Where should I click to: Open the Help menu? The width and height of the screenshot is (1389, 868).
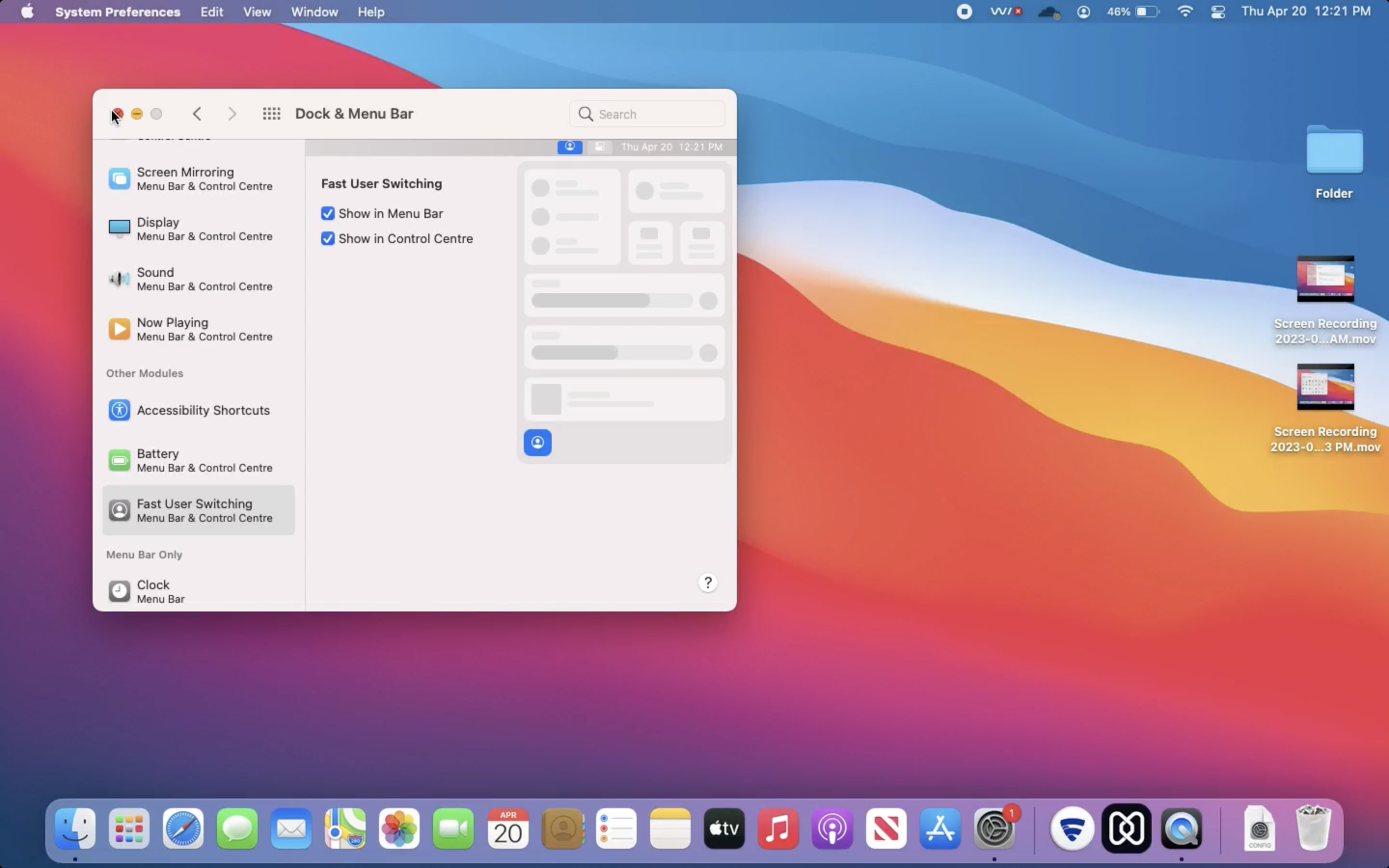point(371,12)
